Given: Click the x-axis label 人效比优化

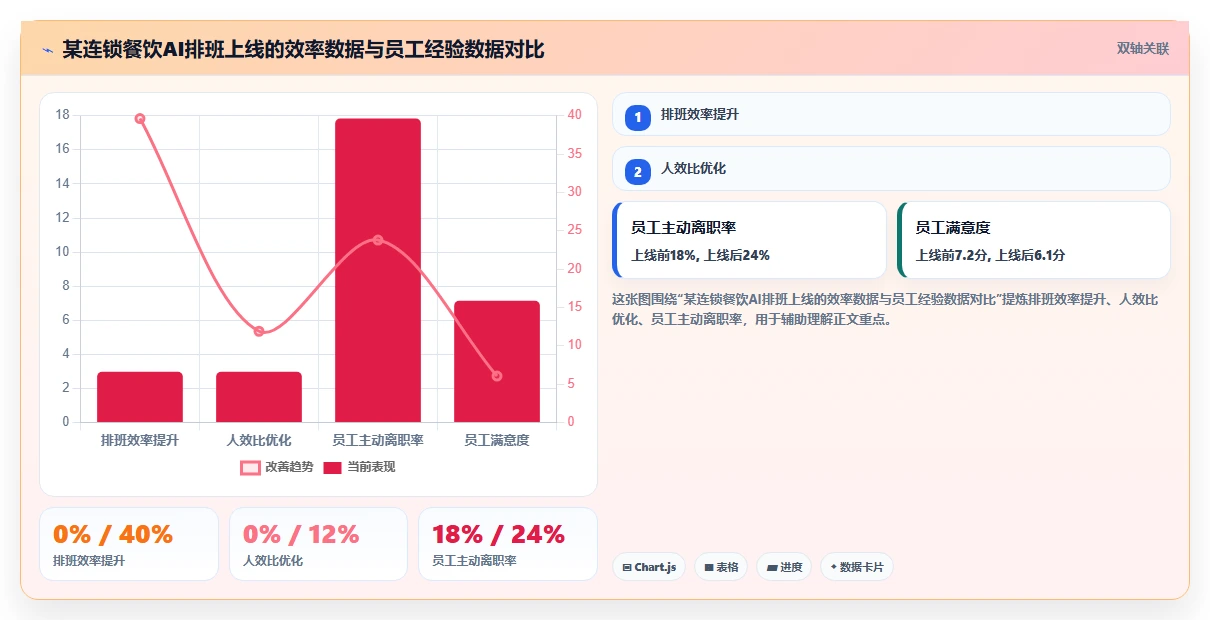Looking at the screenshot, I should click(259, 440).
